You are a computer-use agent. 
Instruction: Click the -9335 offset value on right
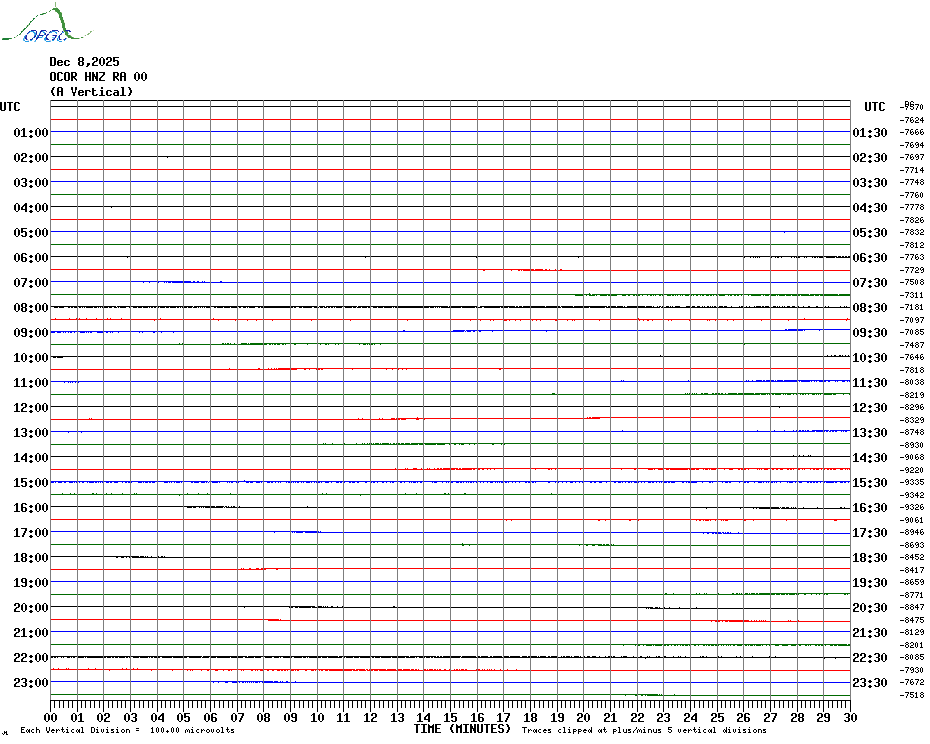coord(913,483)
